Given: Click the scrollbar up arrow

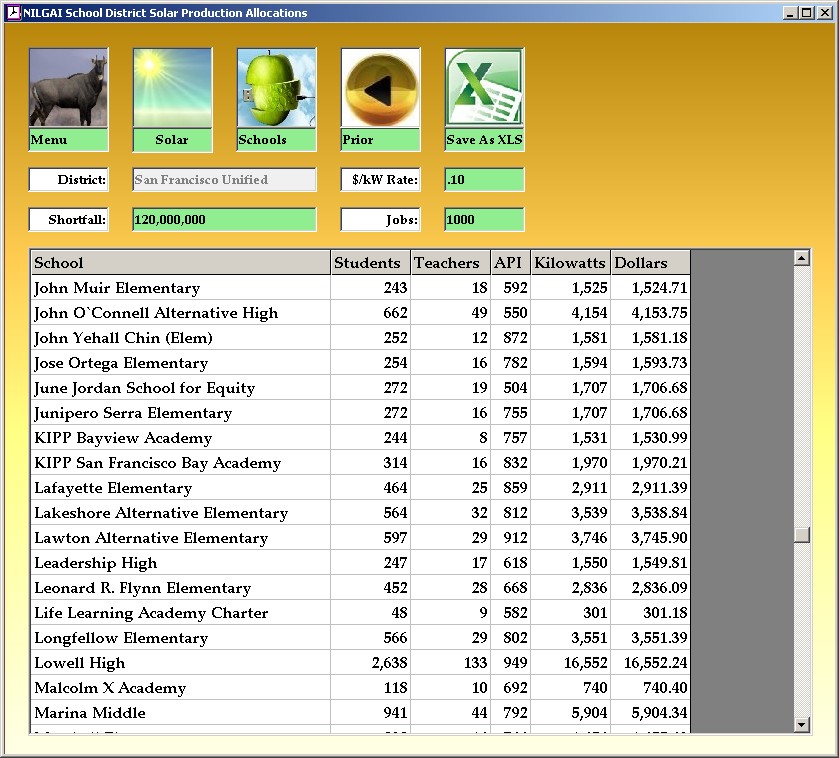Looking at the screenshot, I should (801, 258).
